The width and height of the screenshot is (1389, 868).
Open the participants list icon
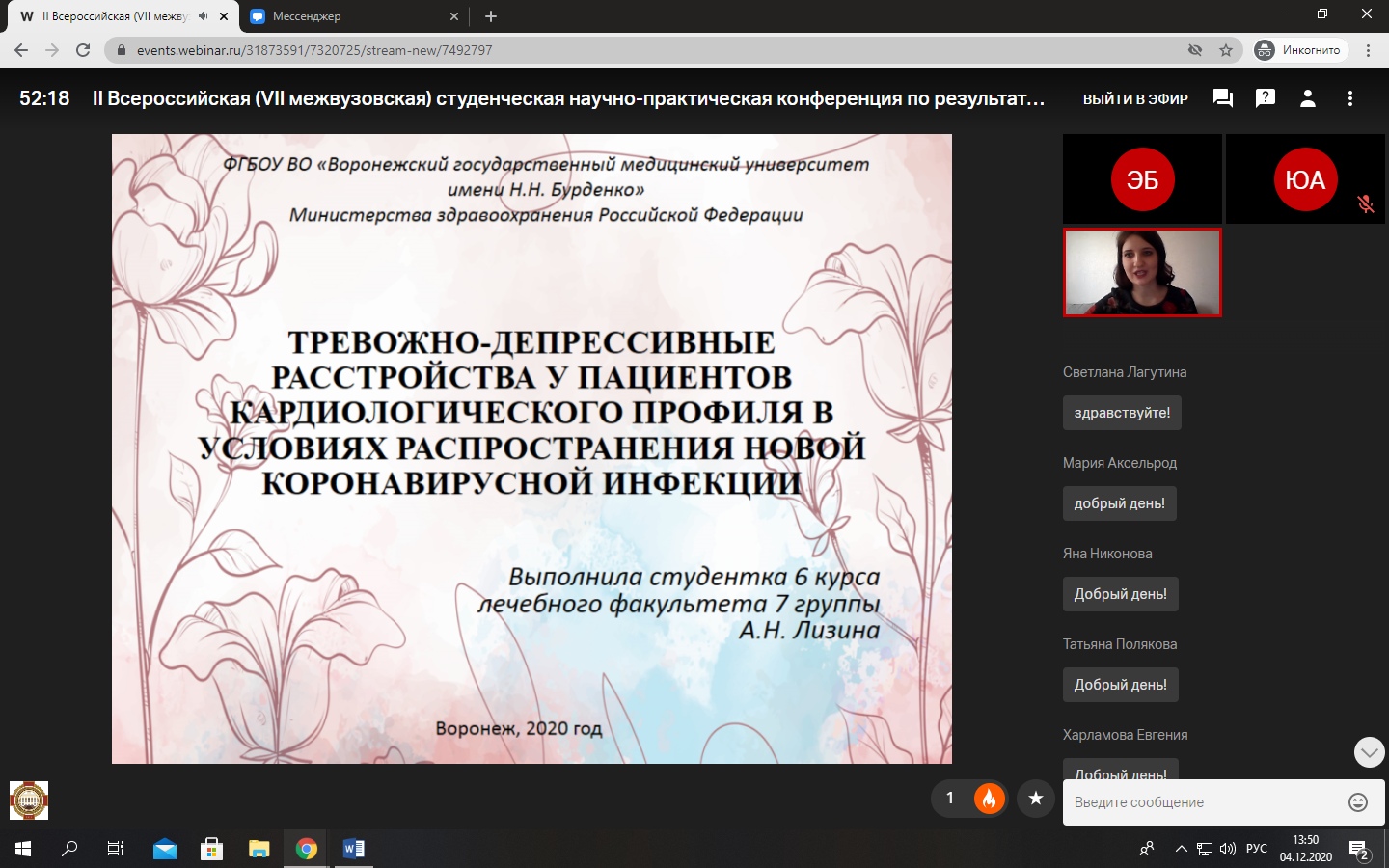point(1308,98)
